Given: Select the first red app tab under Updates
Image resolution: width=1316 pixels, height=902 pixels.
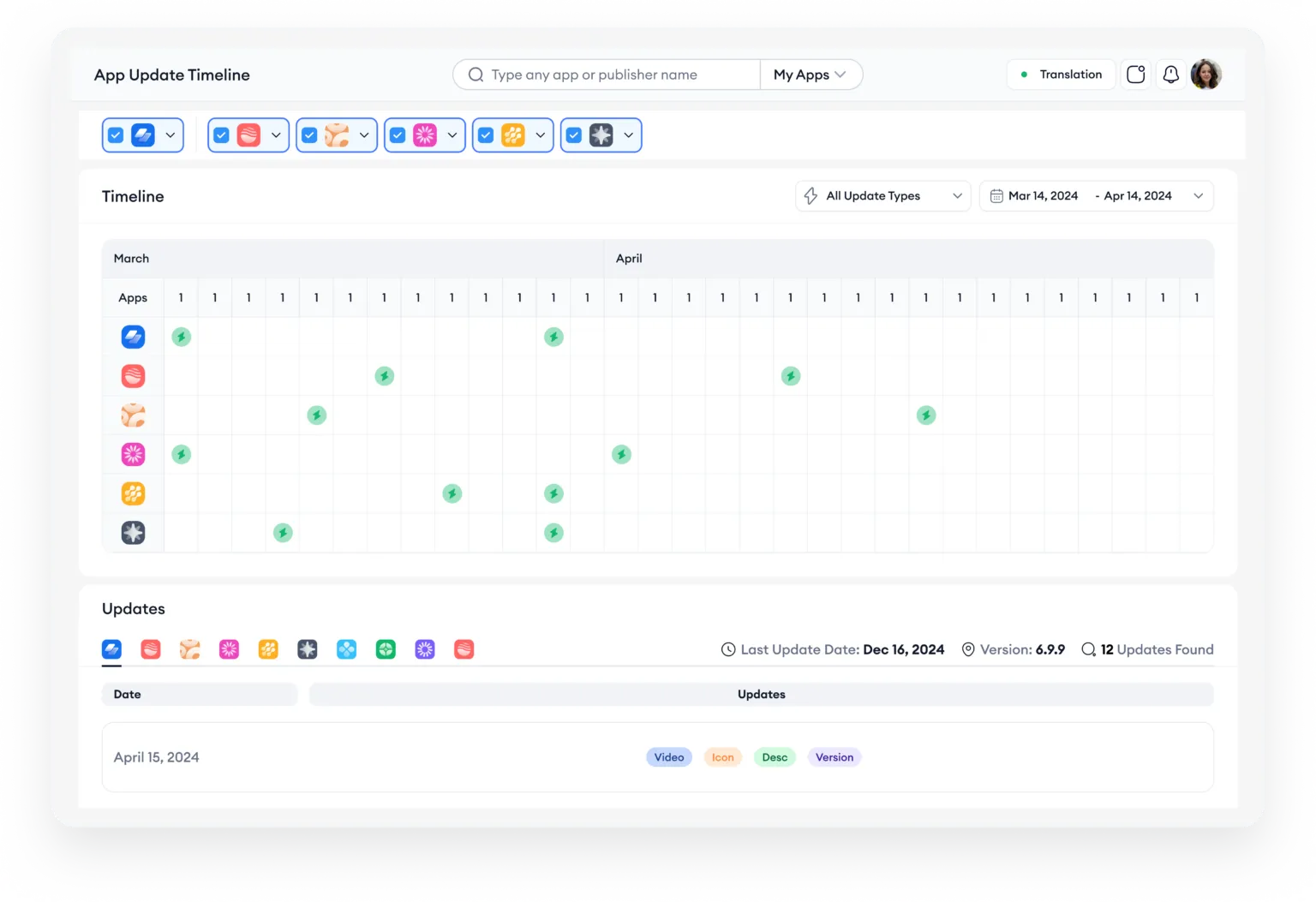Looking at the screenshot, I should [x=151, y=649].
